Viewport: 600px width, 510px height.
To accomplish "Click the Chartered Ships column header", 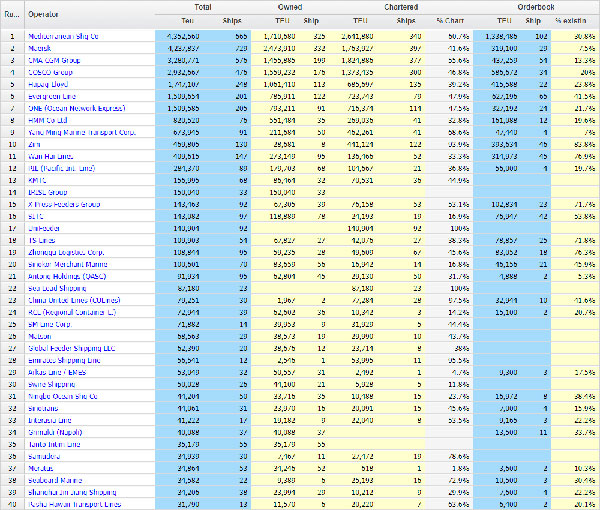I will click(x=406, y=21).
